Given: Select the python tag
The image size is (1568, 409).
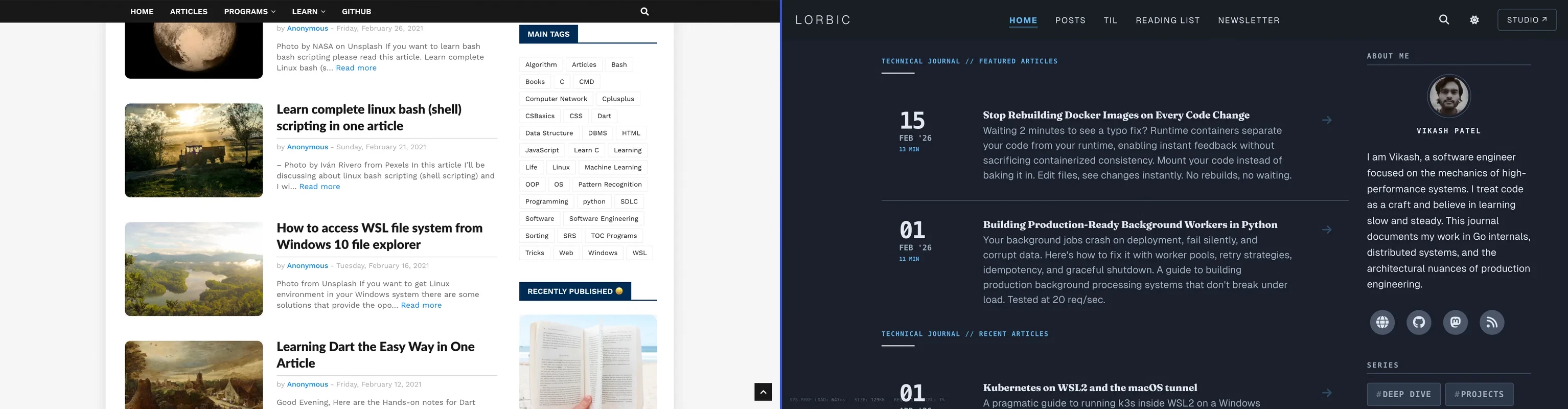Looking at the screenshot, I should [594, 201].
